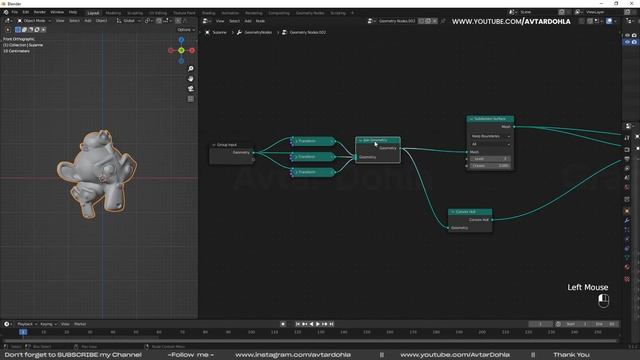The height and width of the screenshot is (360, 640).
Task: Toggle the first outliner row eye icon
Action: (628, 36)
